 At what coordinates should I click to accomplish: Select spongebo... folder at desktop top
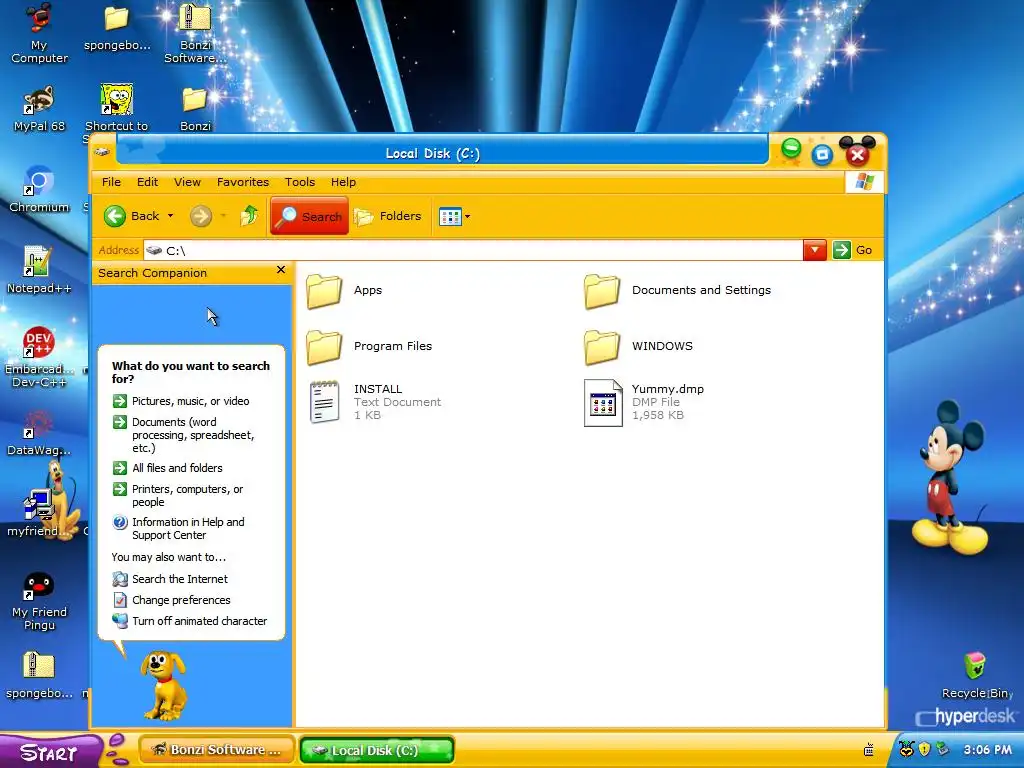[118, 27]
